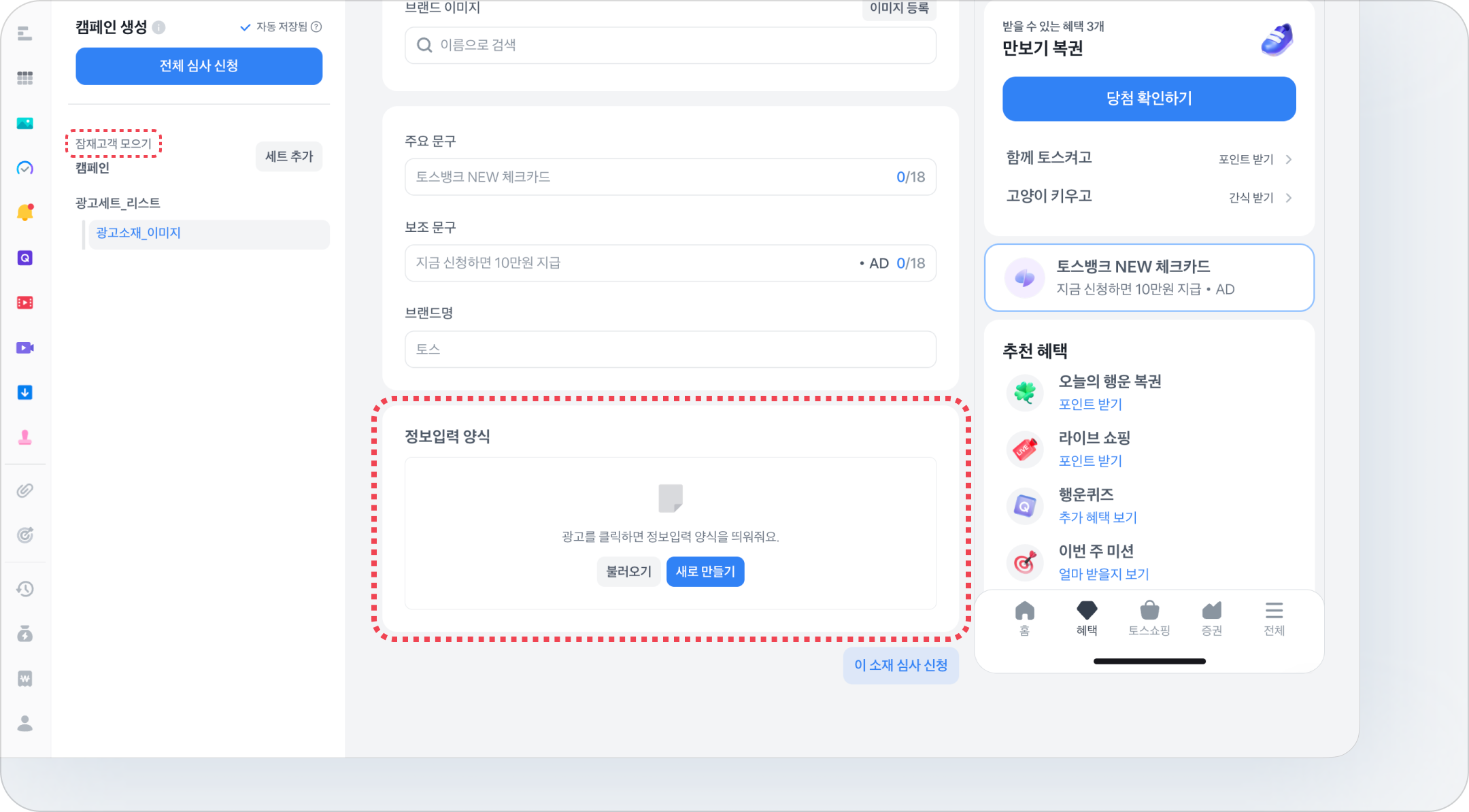
Task: Open the purple Q quiz sidebar icon
Action: point(25,258)
